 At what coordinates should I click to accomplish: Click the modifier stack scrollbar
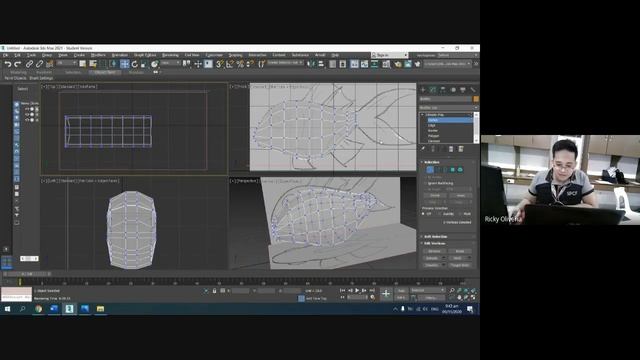476,128
